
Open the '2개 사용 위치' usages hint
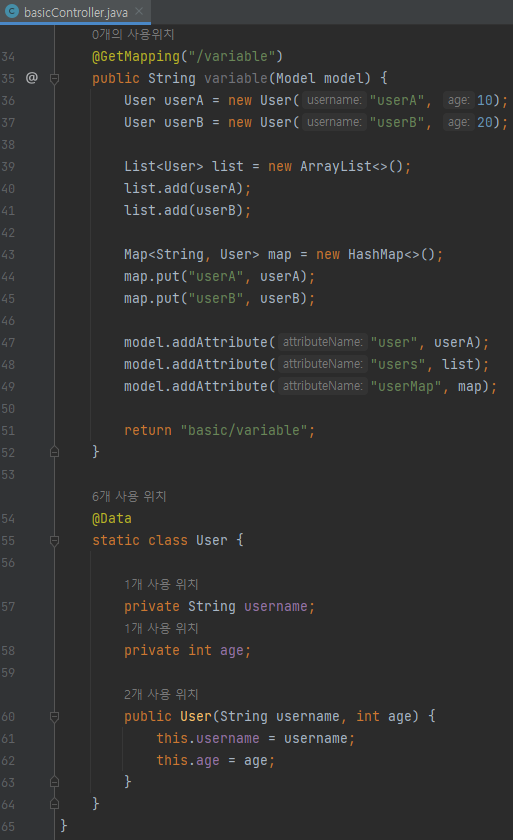(x=161, y=694)
